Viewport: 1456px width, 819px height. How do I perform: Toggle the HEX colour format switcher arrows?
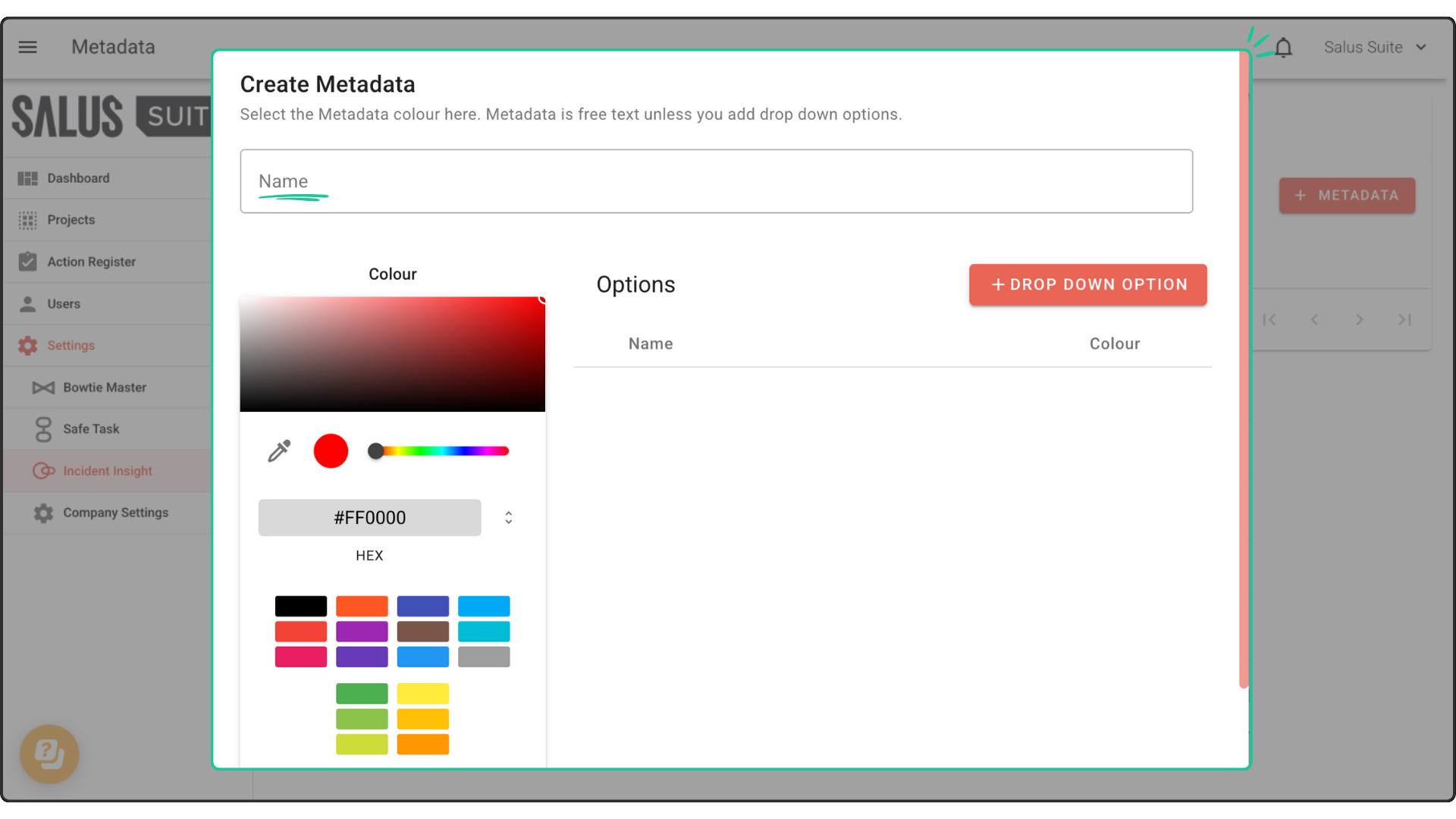coord(508,517)
